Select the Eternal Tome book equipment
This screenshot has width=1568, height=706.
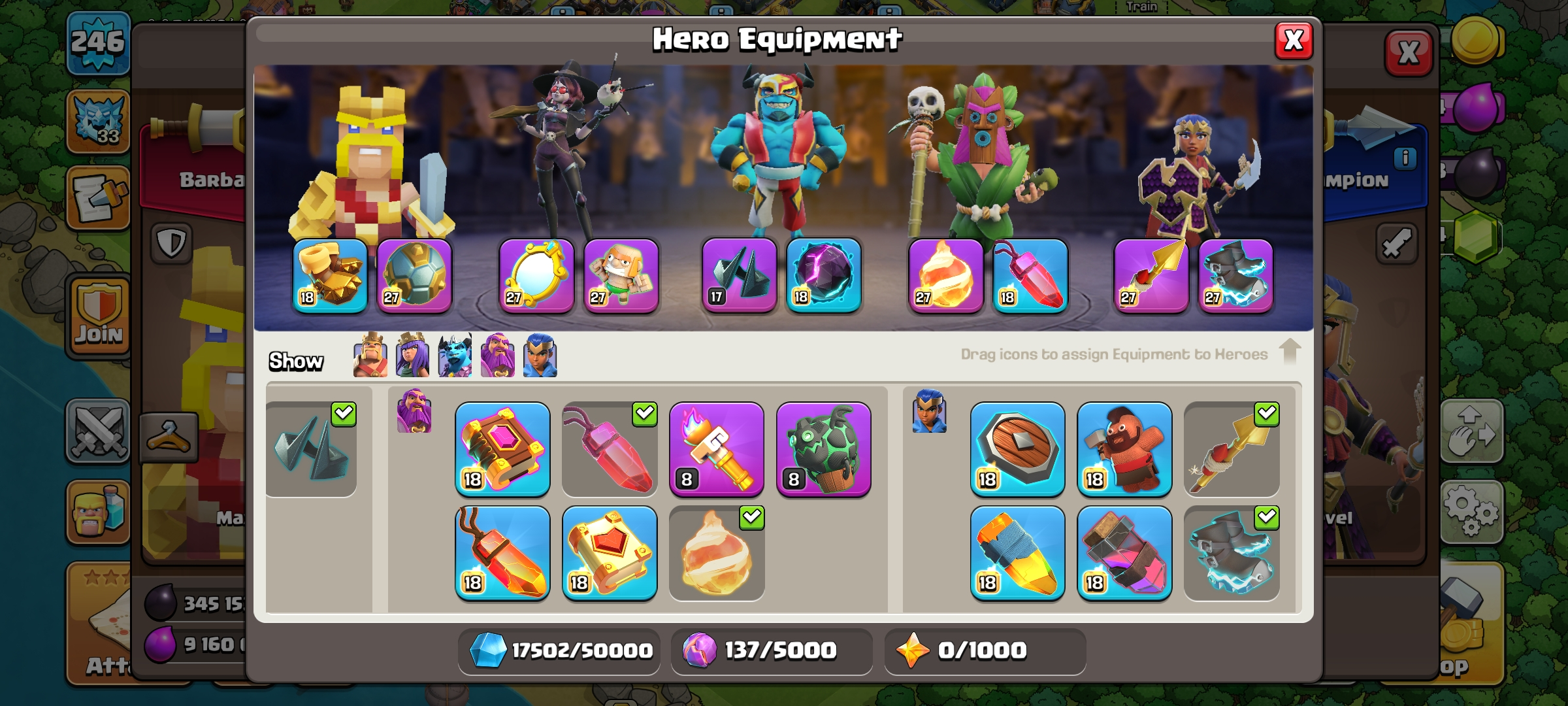[502, 448]
